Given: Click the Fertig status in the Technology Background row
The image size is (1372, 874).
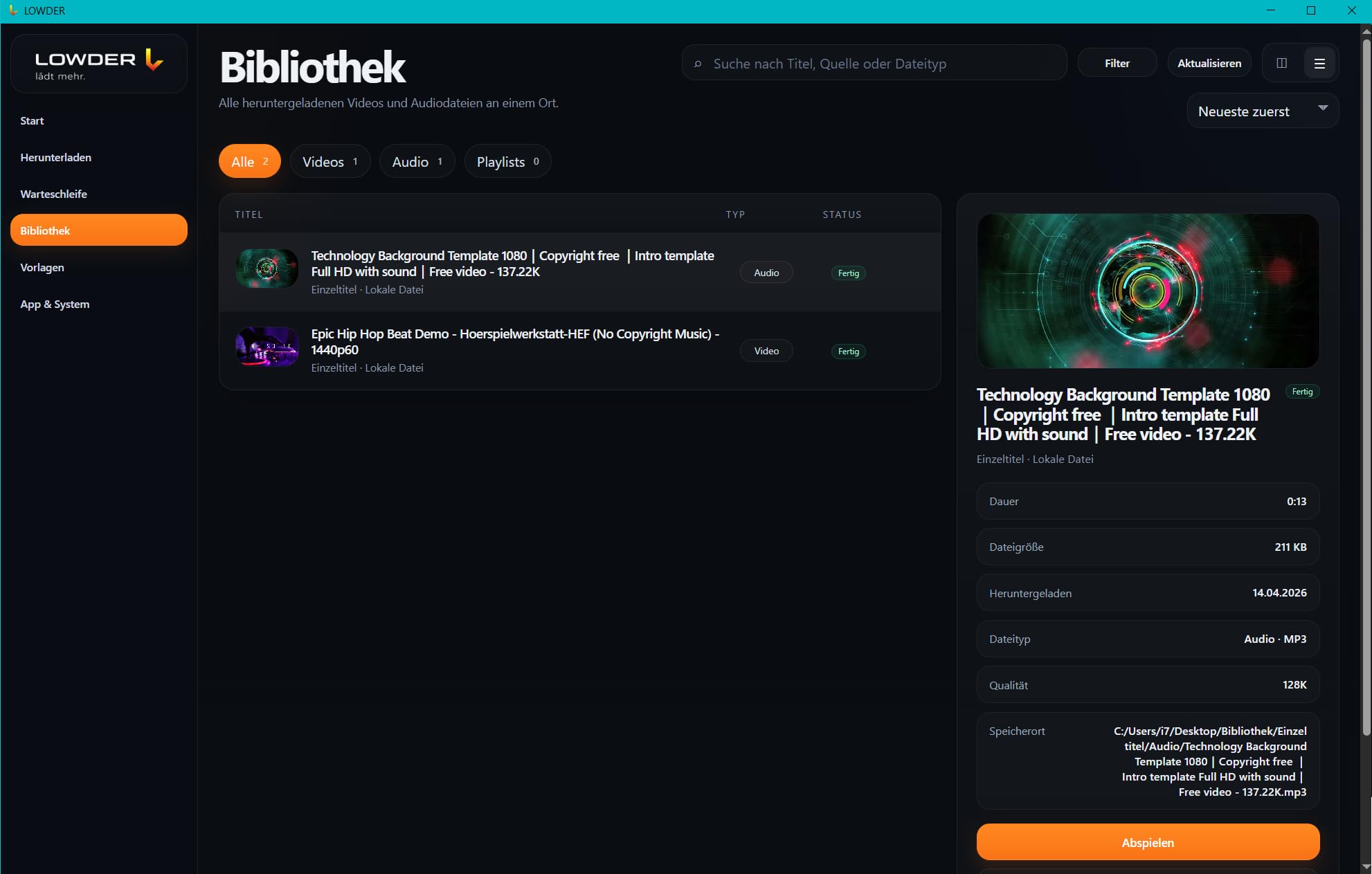Looking at the screenshot, I should [849, 273].
